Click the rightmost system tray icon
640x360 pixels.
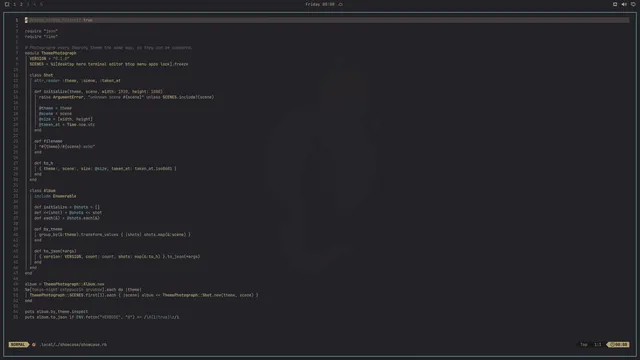tap(633, 4)
